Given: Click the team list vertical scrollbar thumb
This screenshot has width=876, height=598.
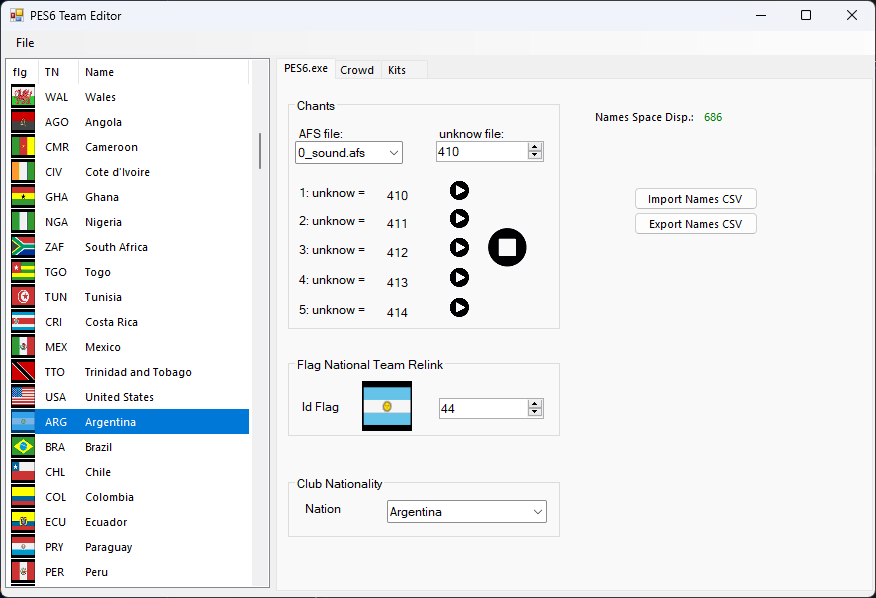Looking at the screenshot, I should [x=260, y=150].
